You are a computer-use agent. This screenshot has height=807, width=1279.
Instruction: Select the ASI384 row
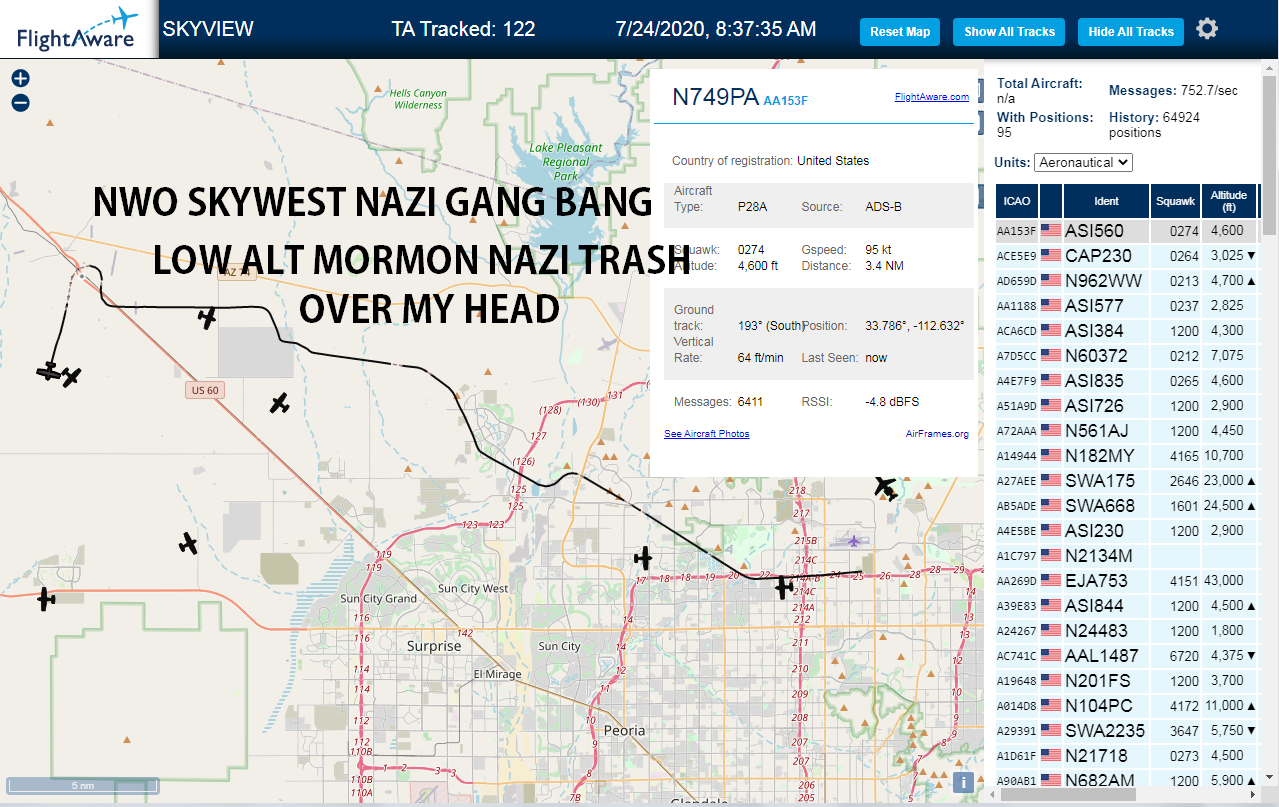[x=1127, y=331]
